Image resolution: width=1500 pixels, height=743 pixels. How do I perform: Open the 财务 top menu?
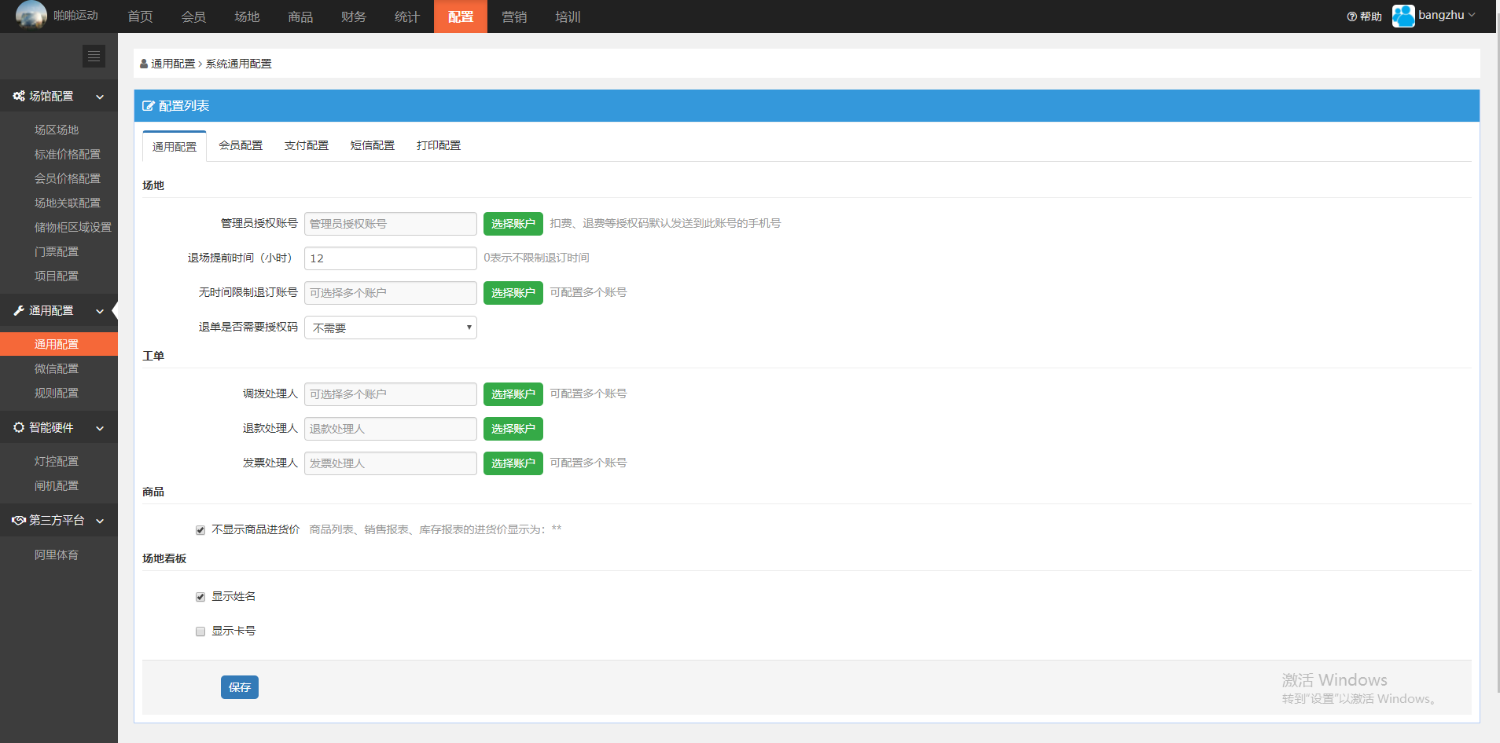(x=354, y=17)
